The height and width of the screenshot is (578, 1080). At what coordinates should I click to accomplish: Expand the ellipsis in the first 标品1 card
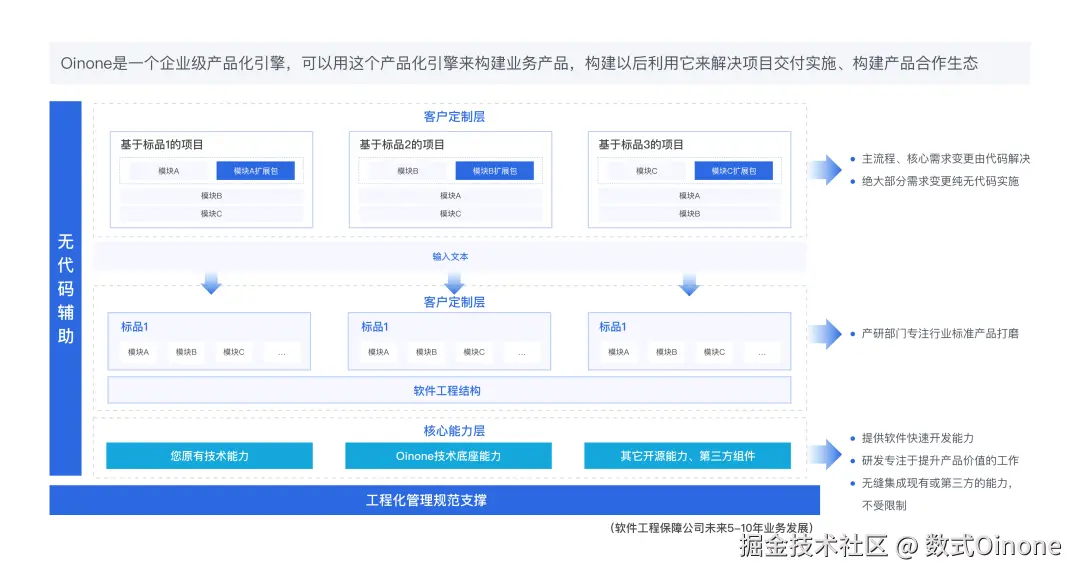click(x=281, y=352)
